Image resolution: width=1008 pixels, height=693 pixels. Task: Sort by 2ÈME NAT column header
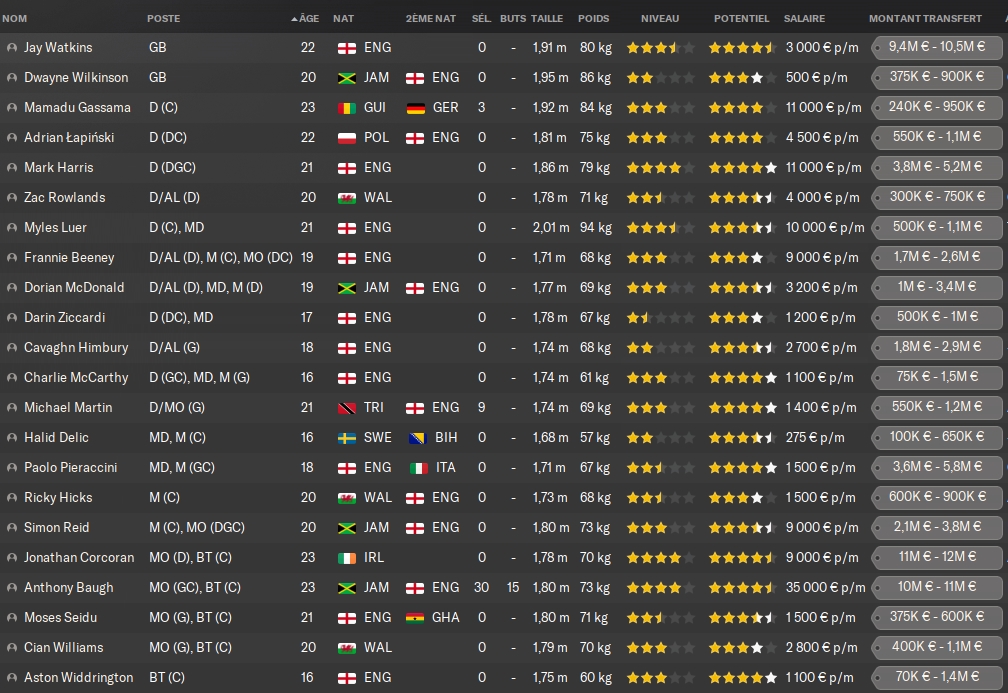point(431,19)
